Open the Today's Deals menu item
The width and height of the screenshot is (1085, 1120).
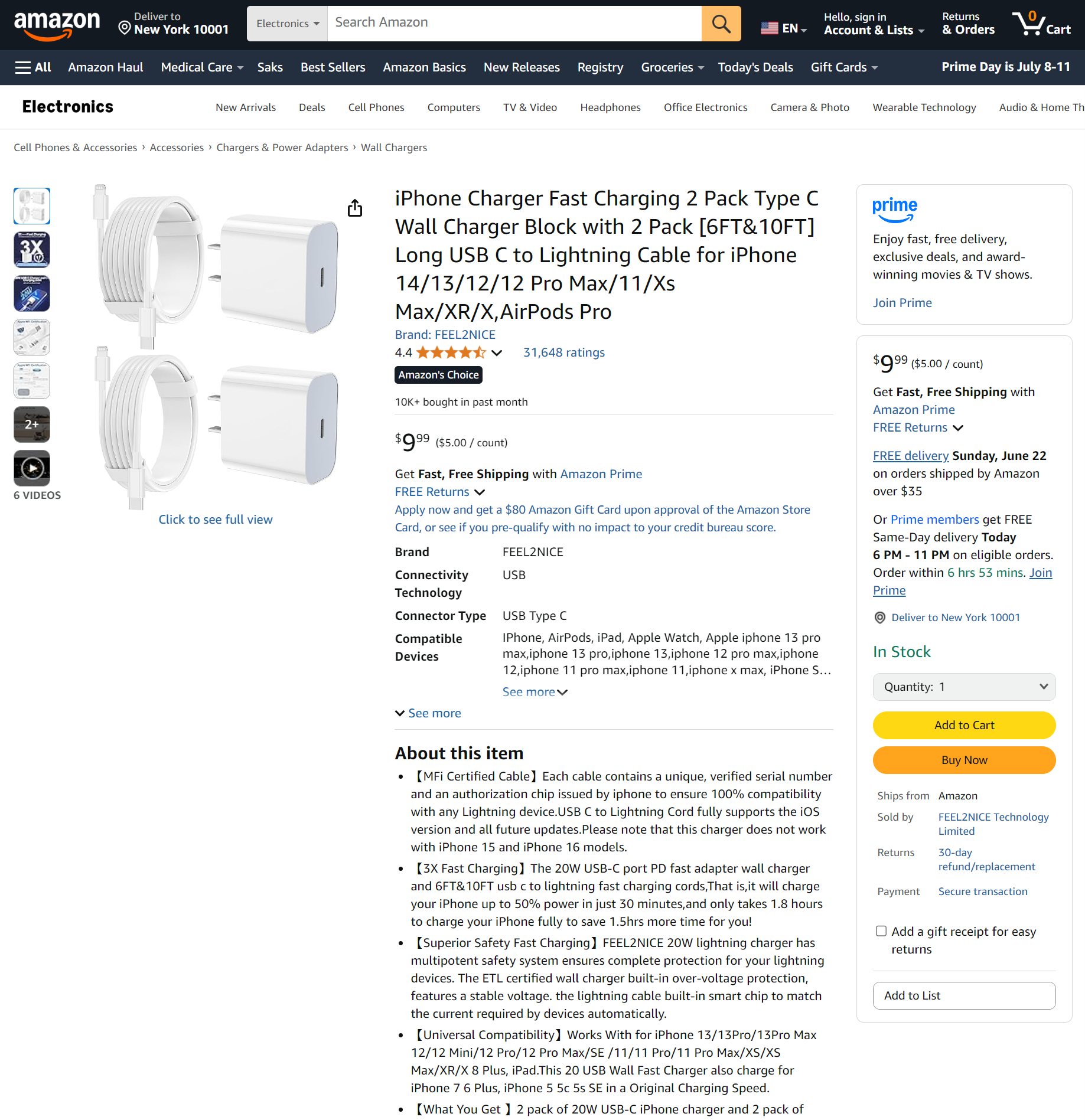[755, 67]
